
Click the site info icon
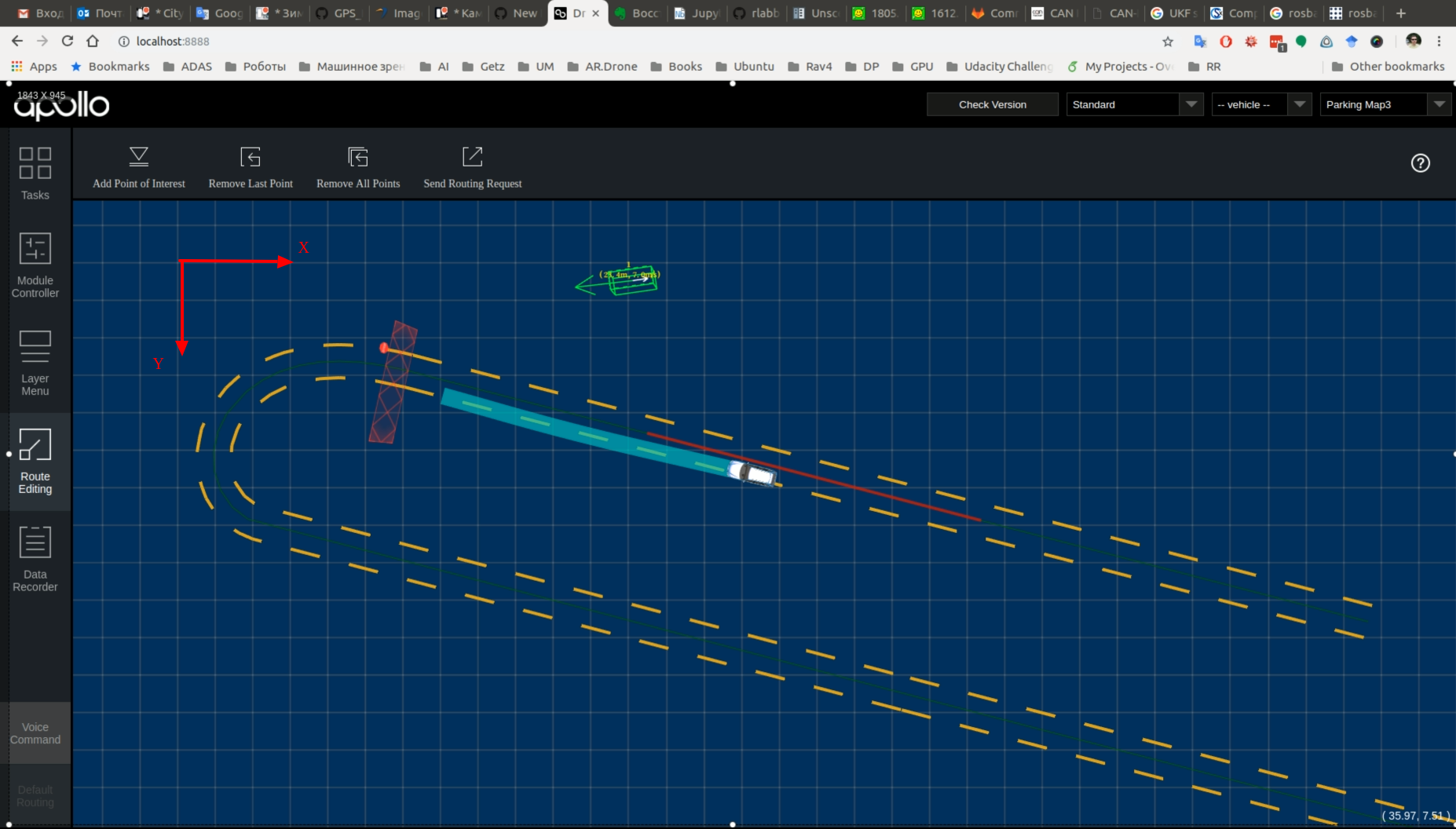click(x=123, y=41)
